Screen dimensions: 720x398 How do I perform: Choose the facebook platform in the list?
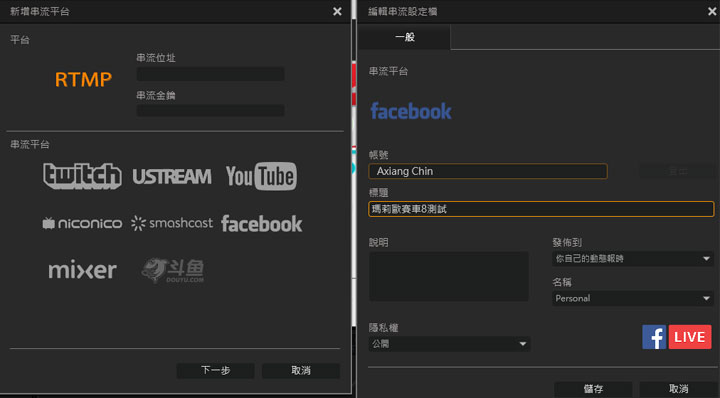click(x=261, y=224)
